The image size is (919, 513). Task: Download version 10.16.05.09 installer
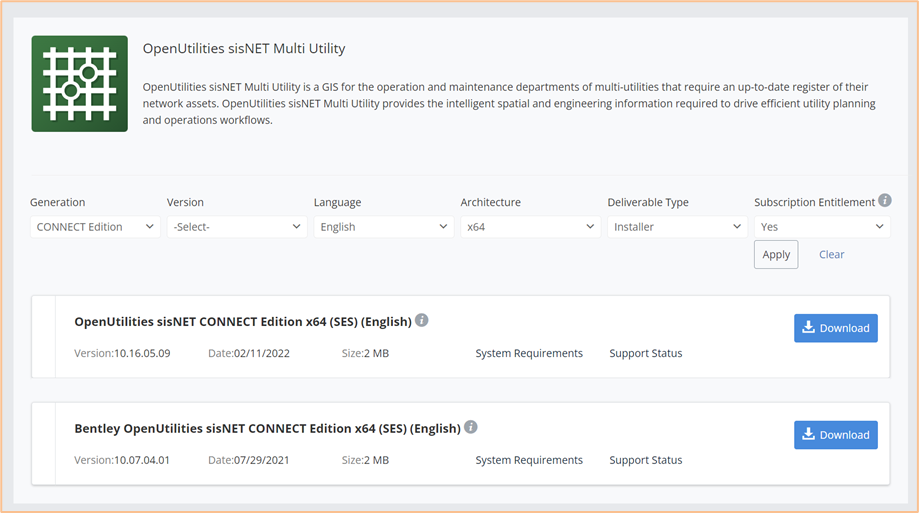click(x=836, y=328)
